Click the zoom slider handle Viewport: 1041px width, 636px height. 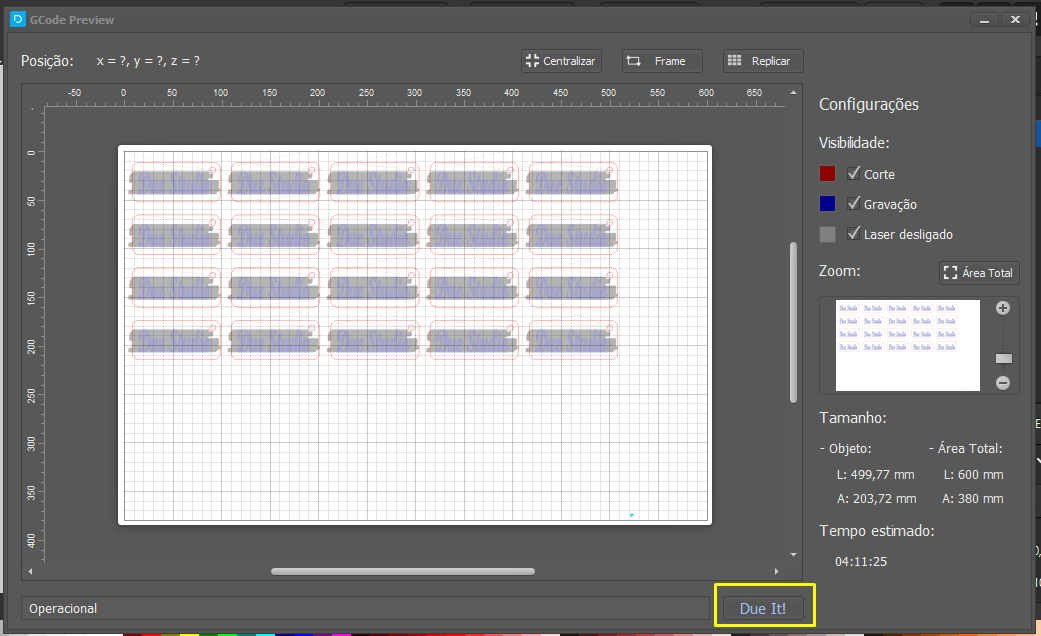coord(1003,358)
